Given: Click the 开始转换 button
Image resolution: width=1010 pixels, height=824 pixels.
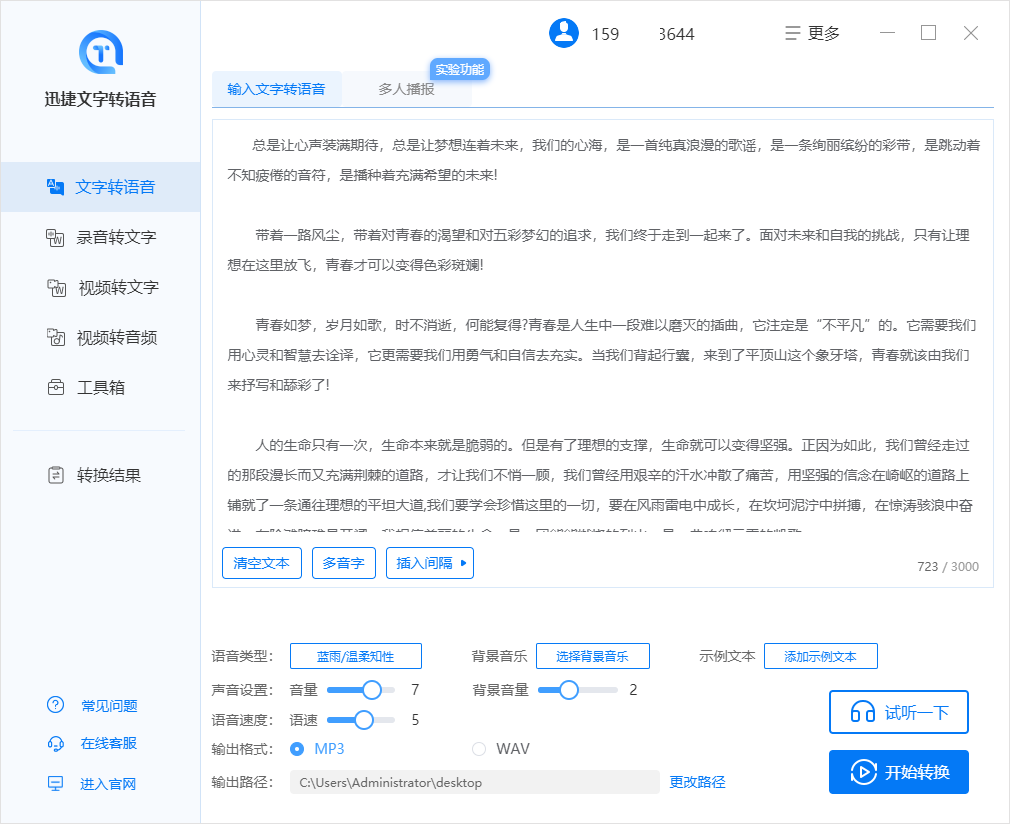Looking at the screenshot, I should [x=898, y=772].
